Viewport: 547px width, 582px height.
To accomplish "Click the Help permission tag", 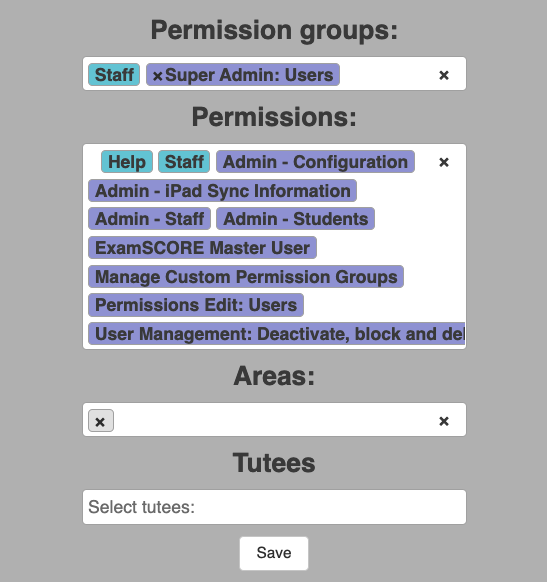I will [127, 162].
